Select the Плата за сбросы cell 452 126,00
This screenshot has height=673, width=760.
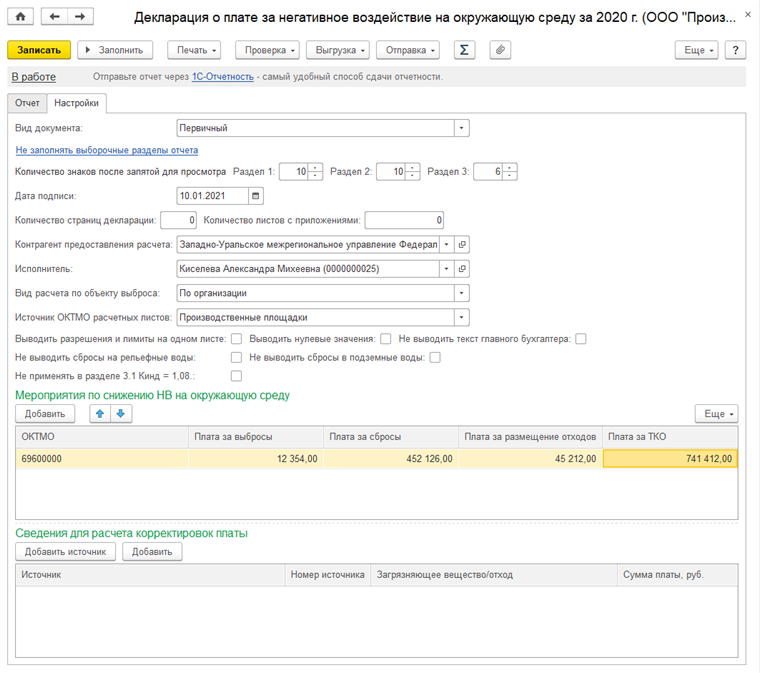pos(391,459)
